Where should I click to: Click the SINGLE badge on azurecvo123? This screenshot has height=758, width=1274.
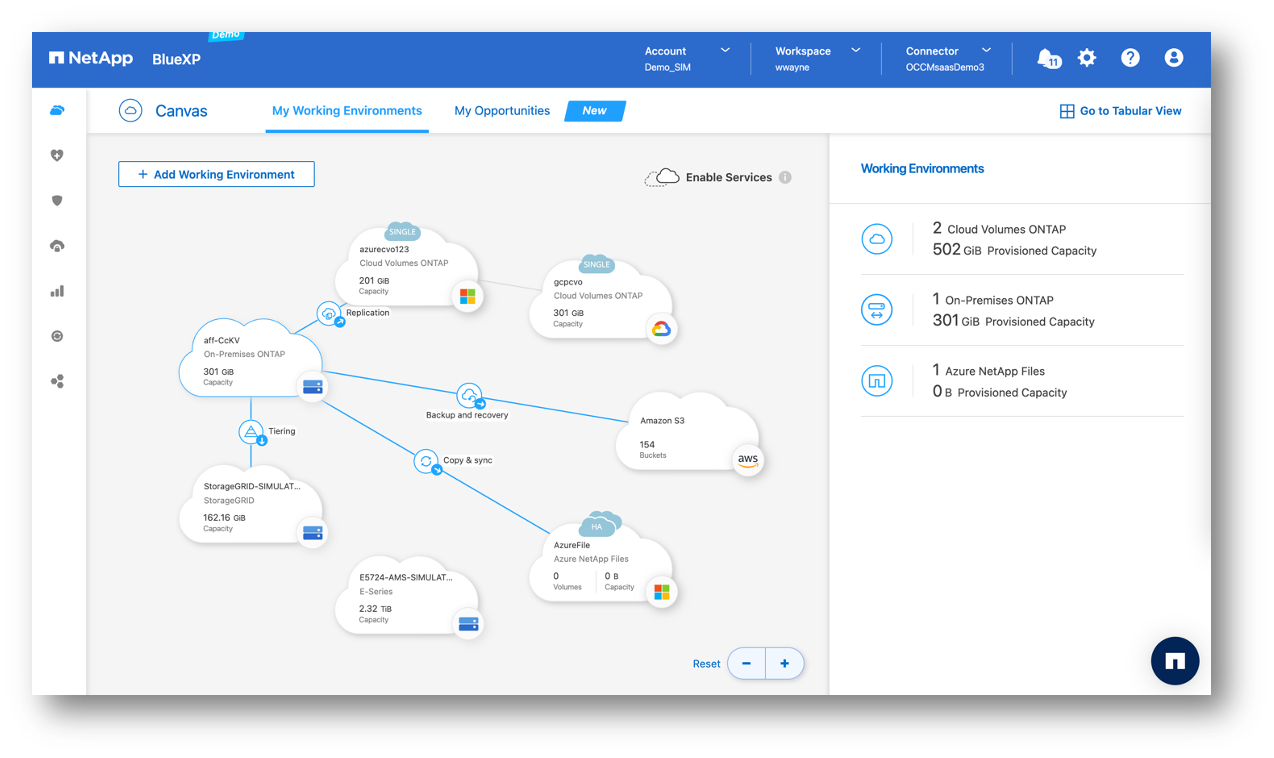pos(402,232)
